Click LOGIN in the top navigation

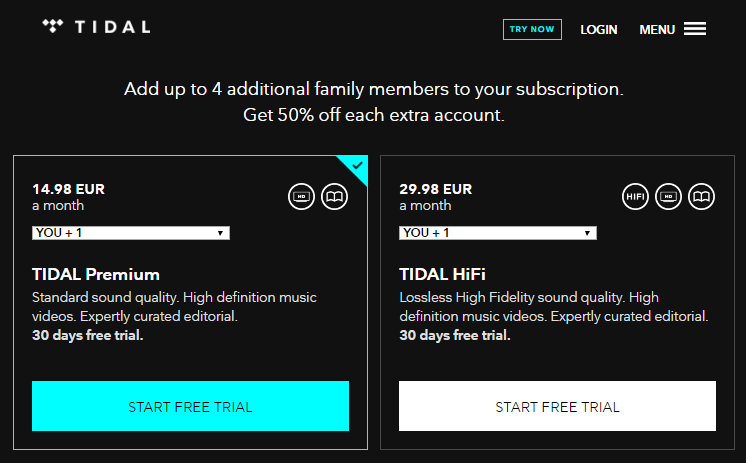pos(599,30)
